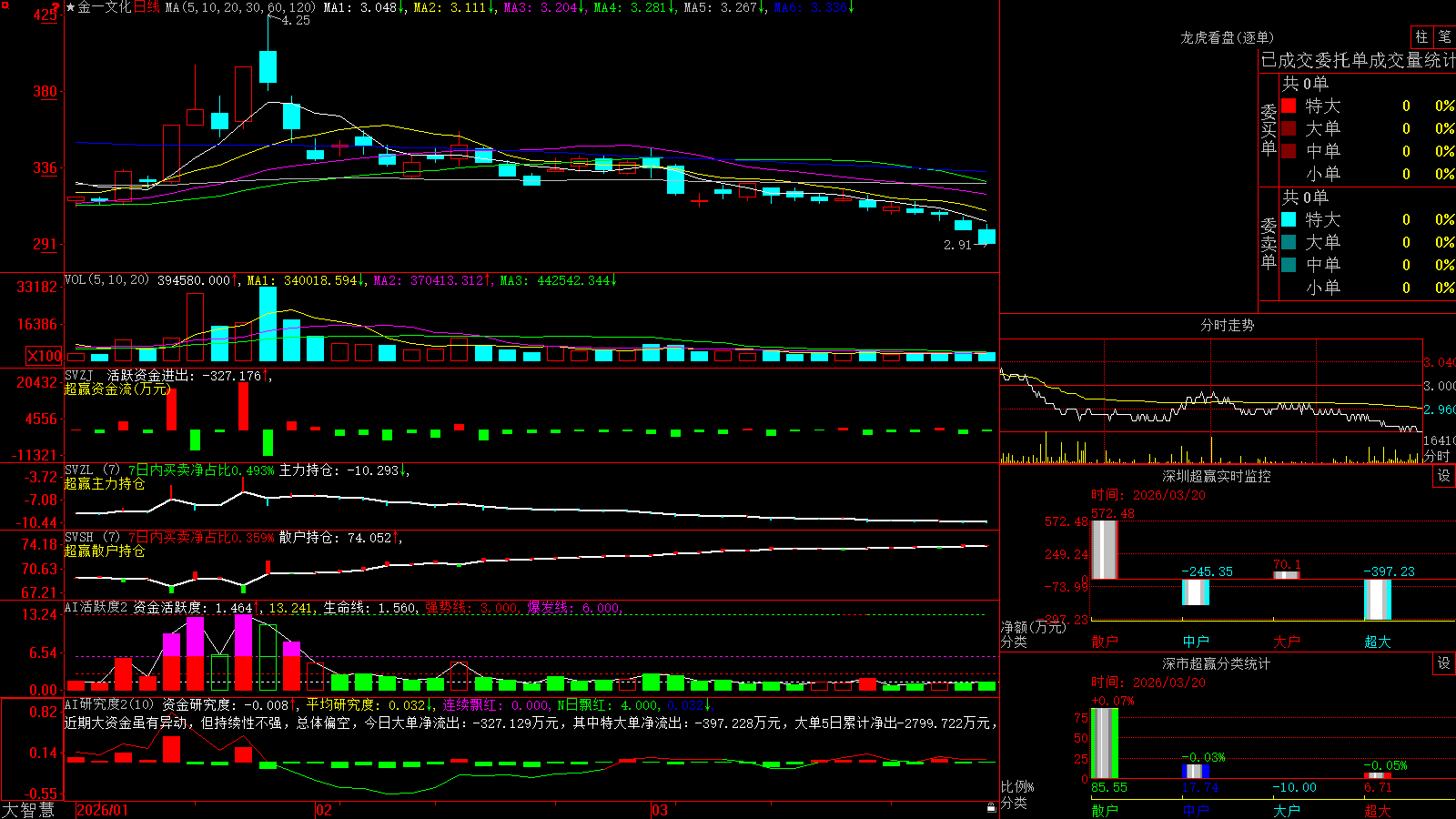Viewport: 1456px width, 819px height.
Task: Click the MA5: 3.267 value
Action: 724,7
